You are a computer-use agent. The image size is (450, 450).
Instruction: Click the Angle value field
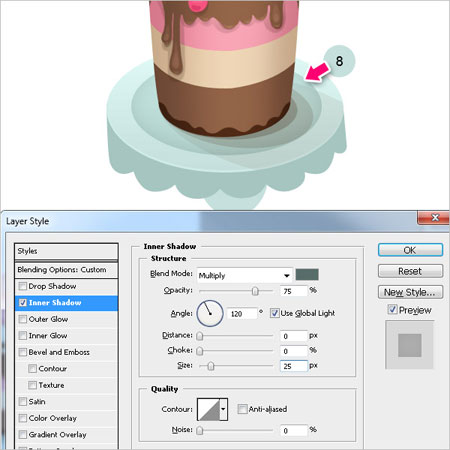[x=242, y=314]
